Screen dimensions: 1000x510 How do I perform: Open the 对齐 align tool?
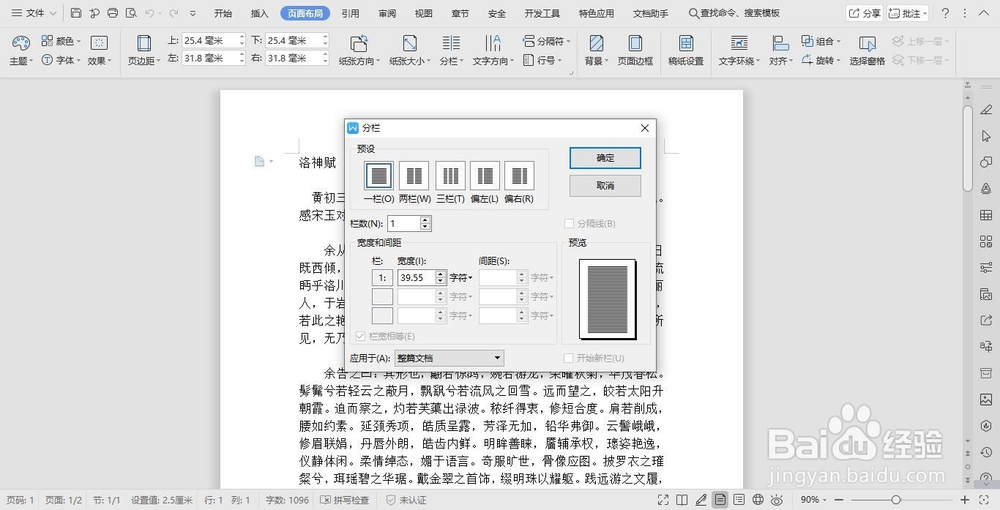pos(781,50)
